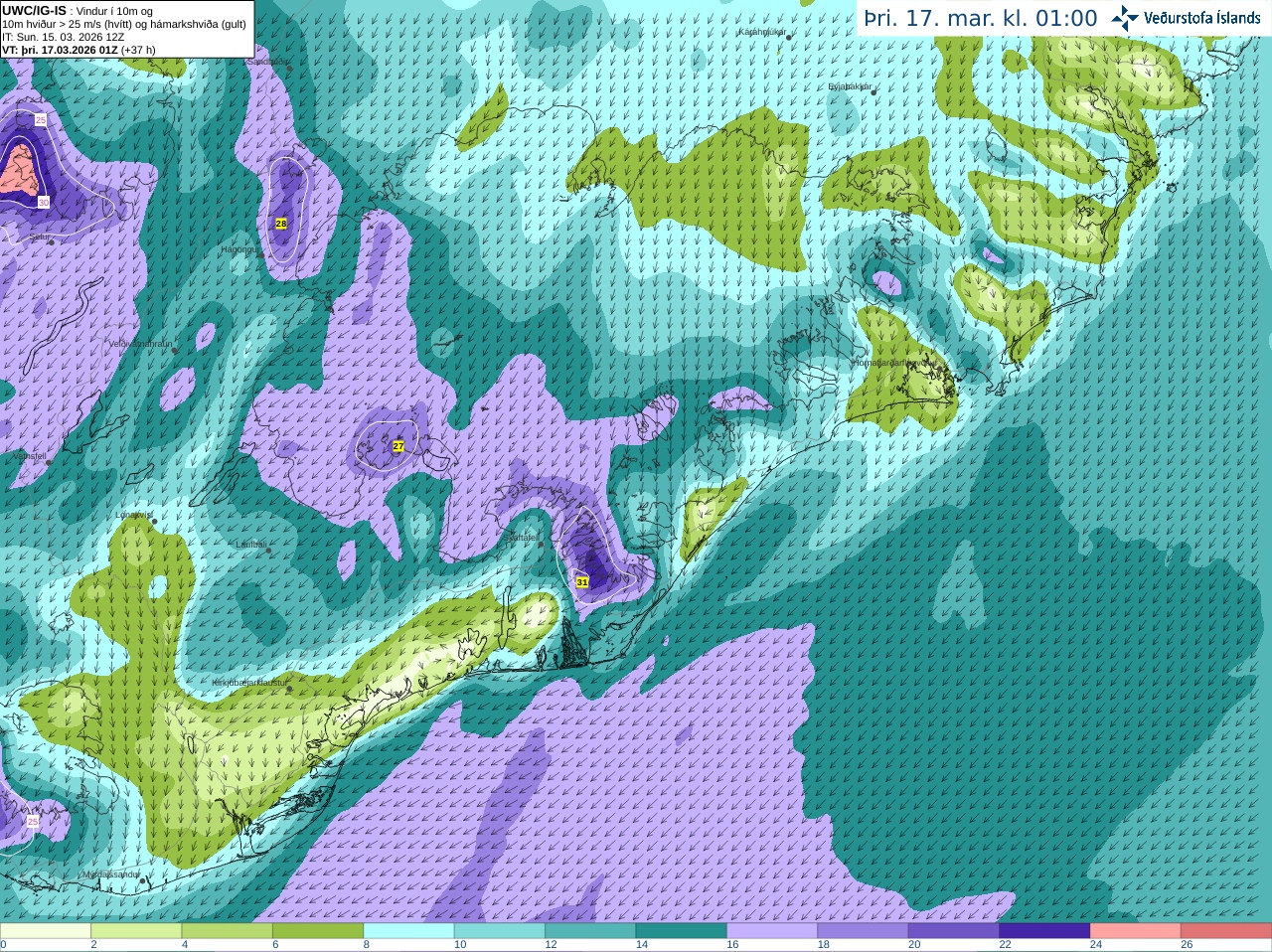Click the Hornafjarðarflugvöllur place label

pyautogui.click(x=893, y=363)
